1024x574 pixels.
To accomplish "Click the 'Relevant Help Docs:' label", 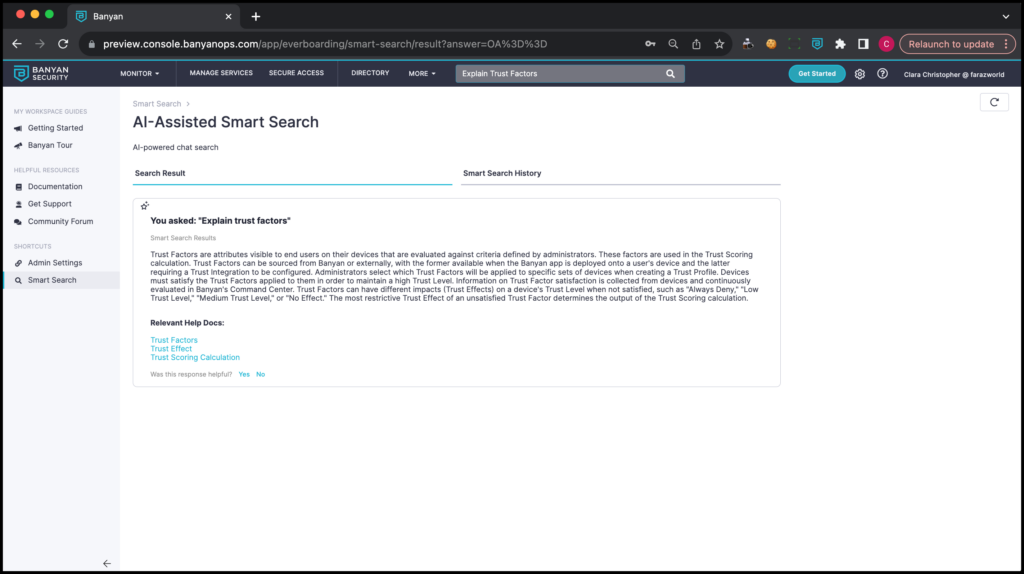I will [187, 323].
